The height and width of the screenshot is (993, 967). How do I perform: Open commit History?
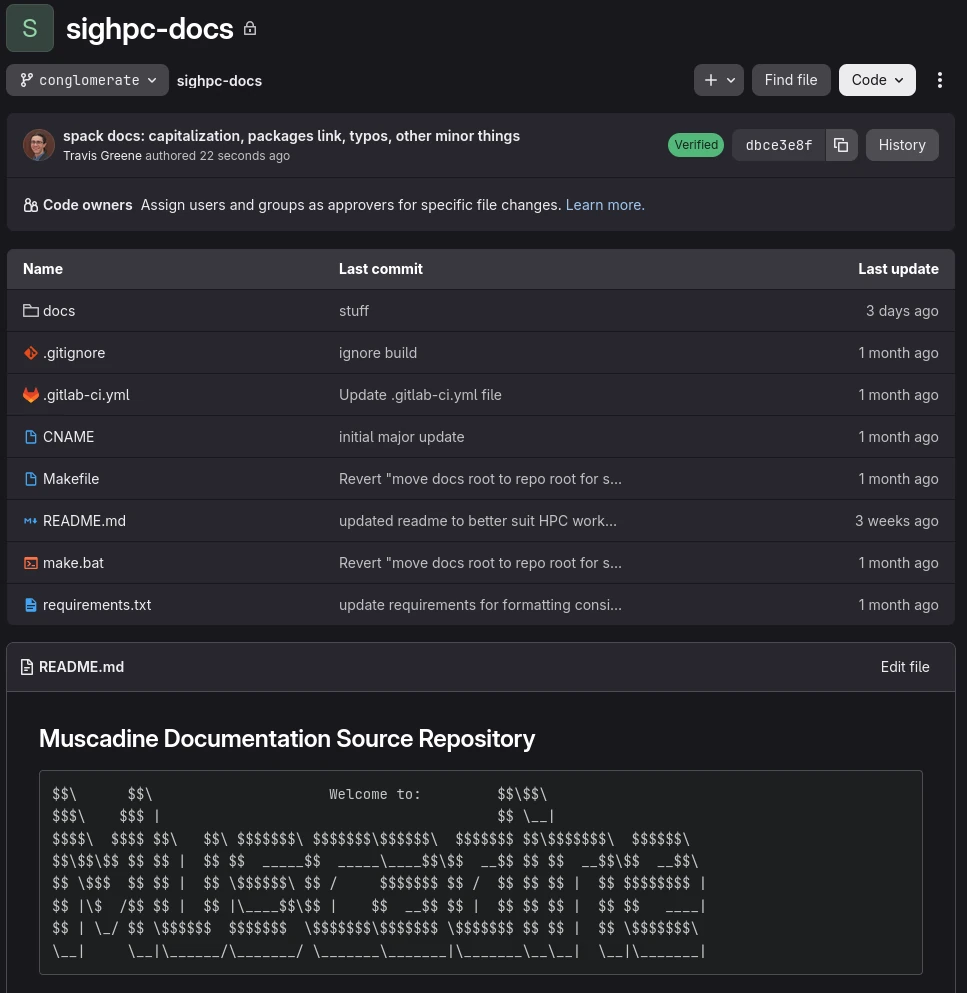tap(902, 145)
